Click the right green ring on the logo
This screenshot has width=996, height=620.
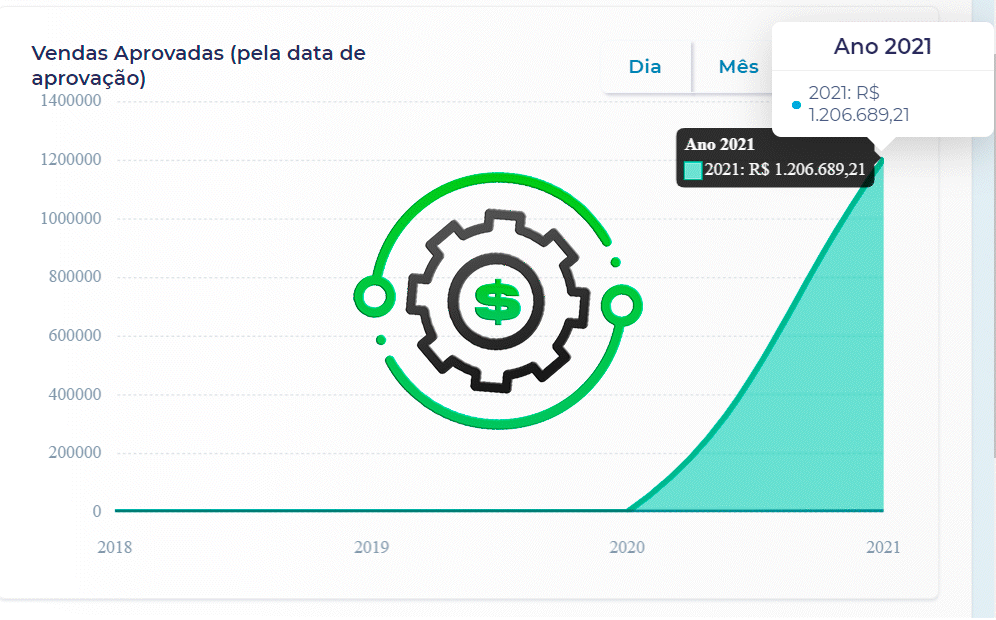621,304
